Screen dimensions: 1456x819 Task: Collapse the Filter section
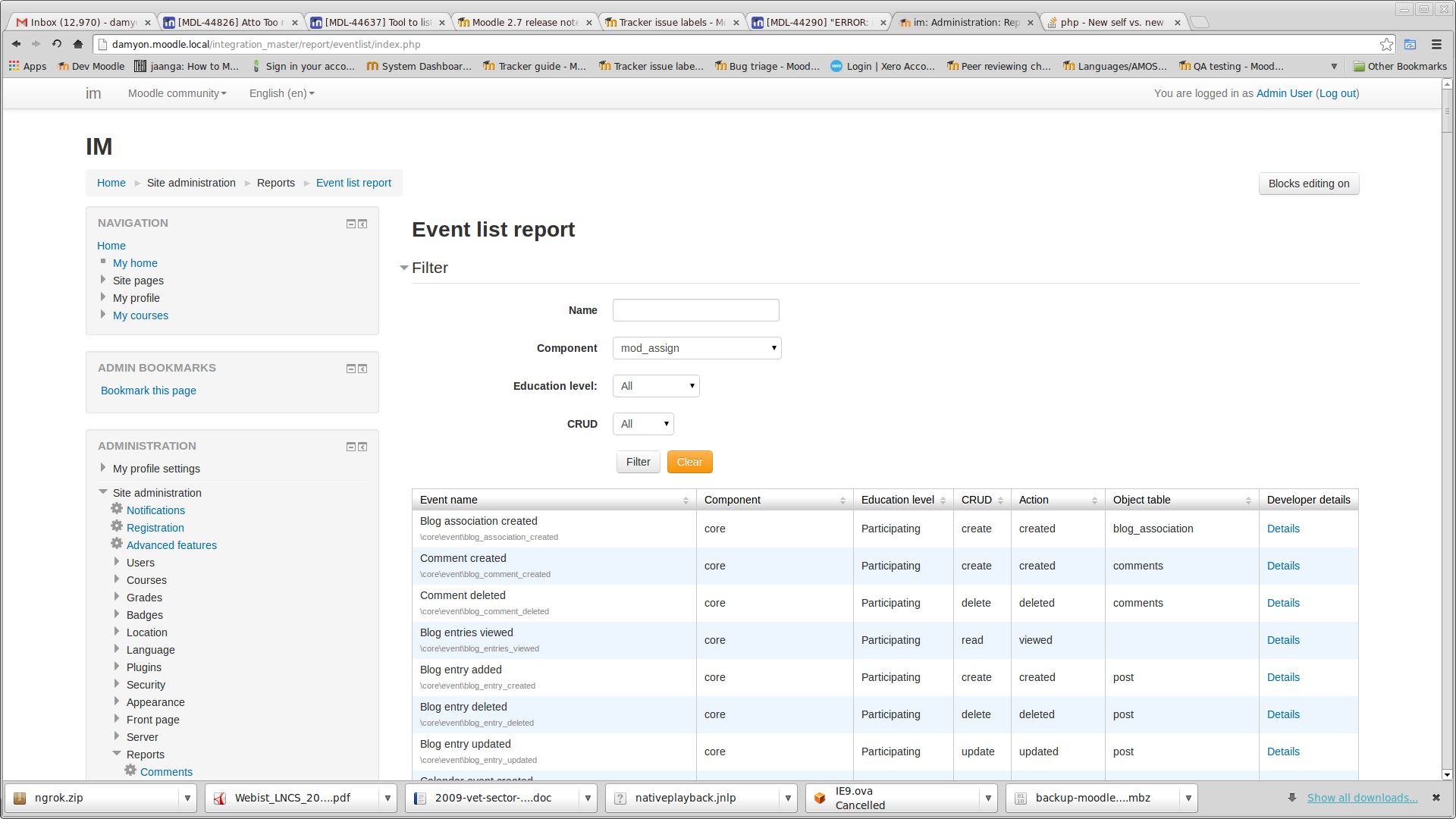tap(404, 268)
